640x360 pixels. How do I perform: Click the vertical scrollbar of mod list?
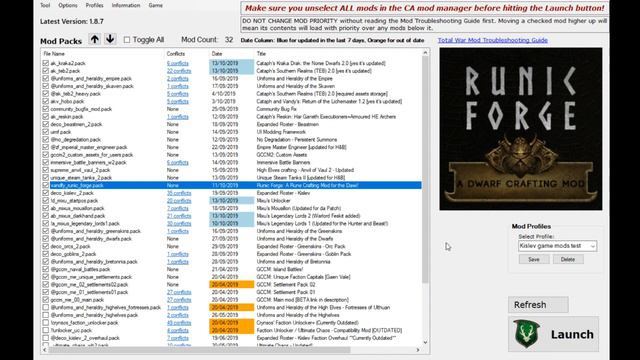point(425,169)
